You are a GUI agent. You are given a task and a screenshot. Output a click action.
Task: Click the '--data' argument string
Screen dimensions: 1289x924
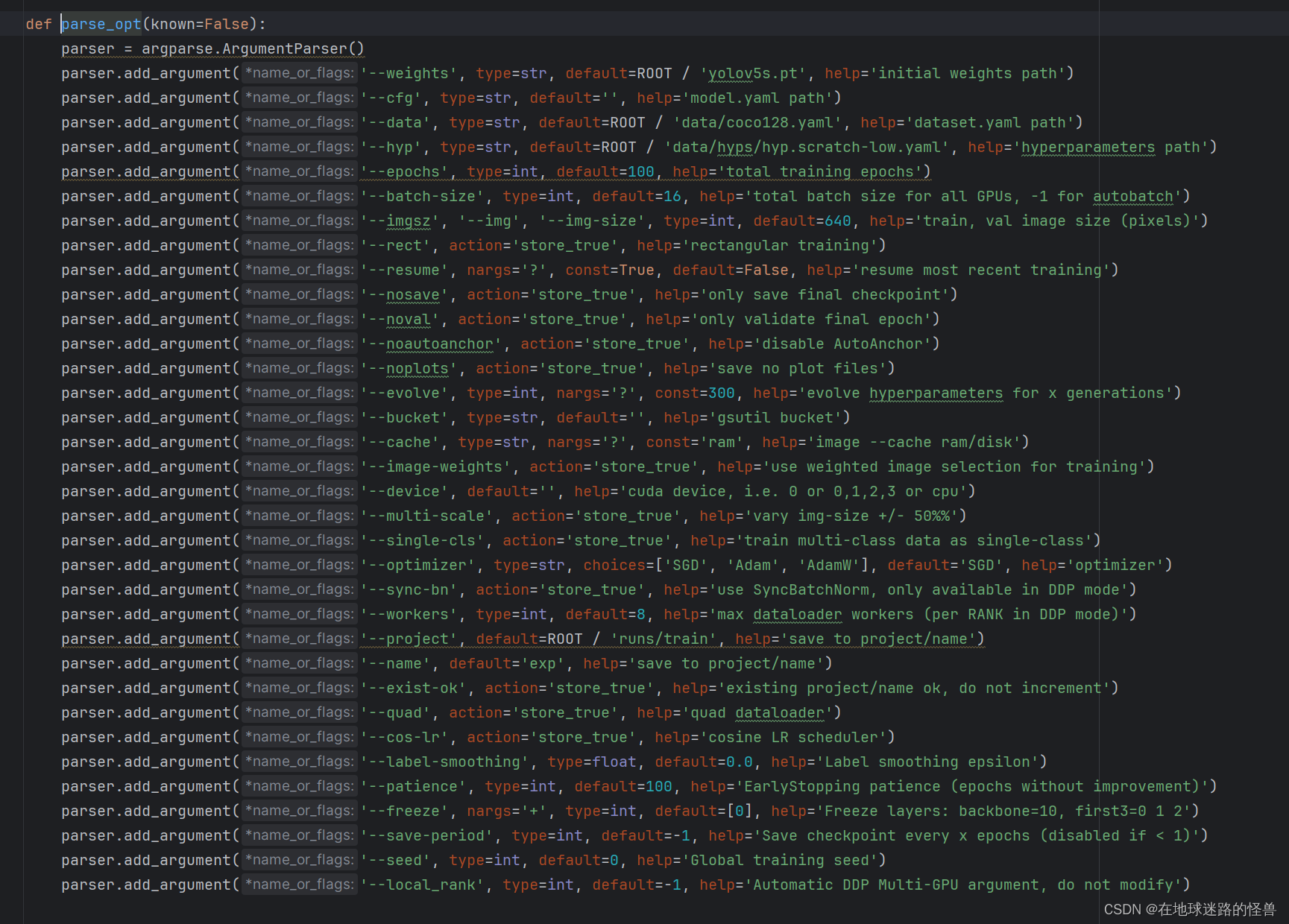coord(396,122)
